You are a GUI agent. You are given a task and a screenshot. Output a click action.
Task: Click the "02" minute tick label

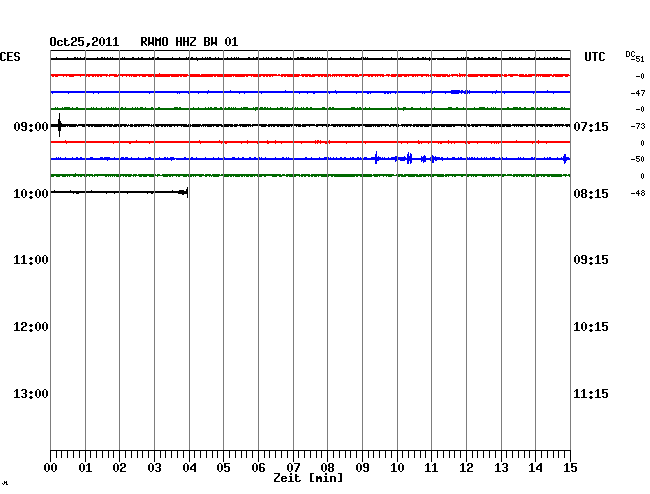119,468
